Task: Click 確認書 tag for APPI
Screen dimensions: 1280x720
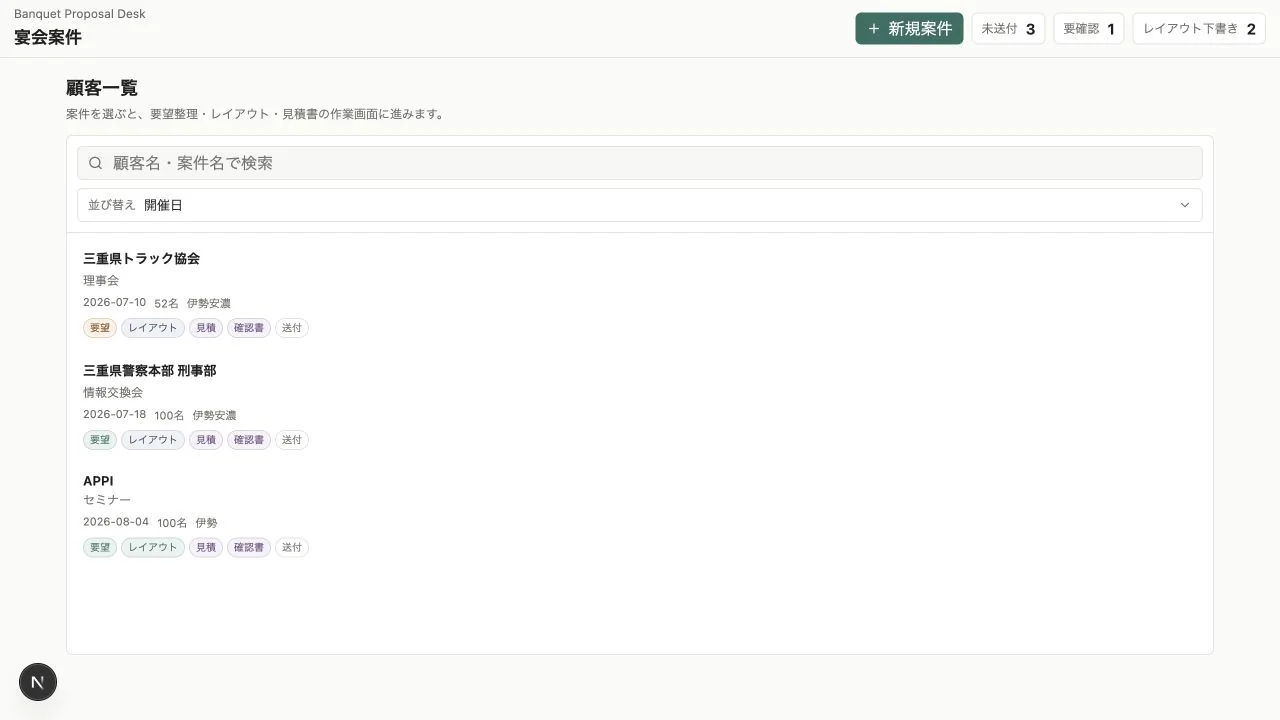Action: pyautogui.click(x=249, y=548)
